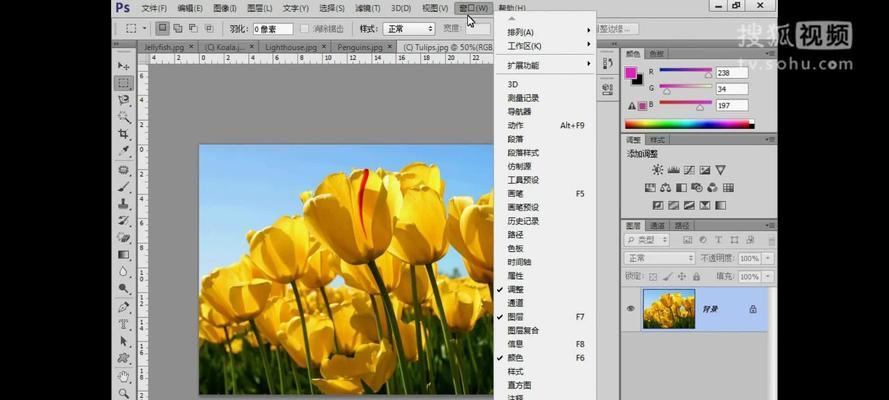The image size is (889, 400).
Task: Add a Brightness/Contrast adjustment
Action: tap(658, 170)
